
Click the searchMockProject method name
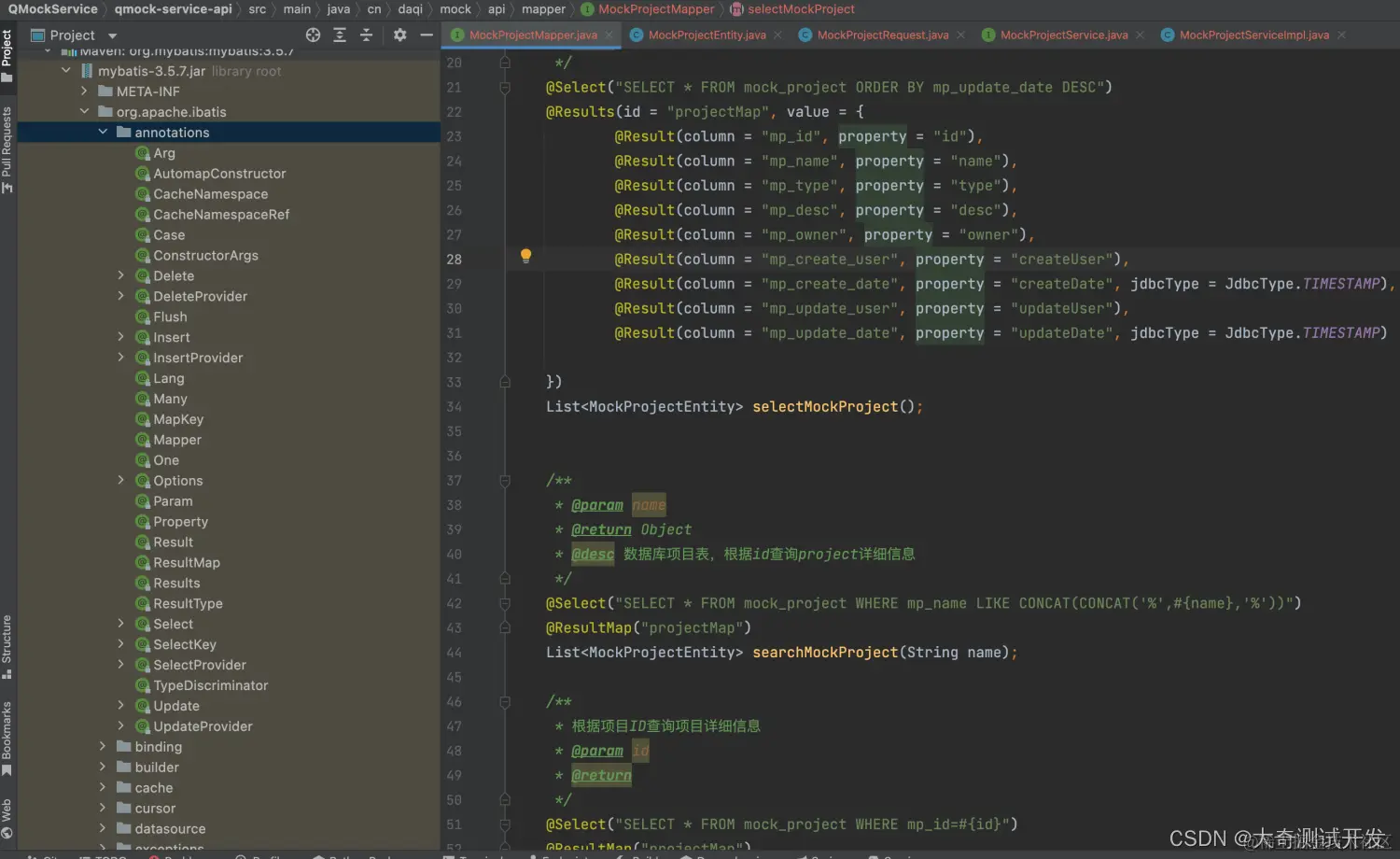coord(825,653)
